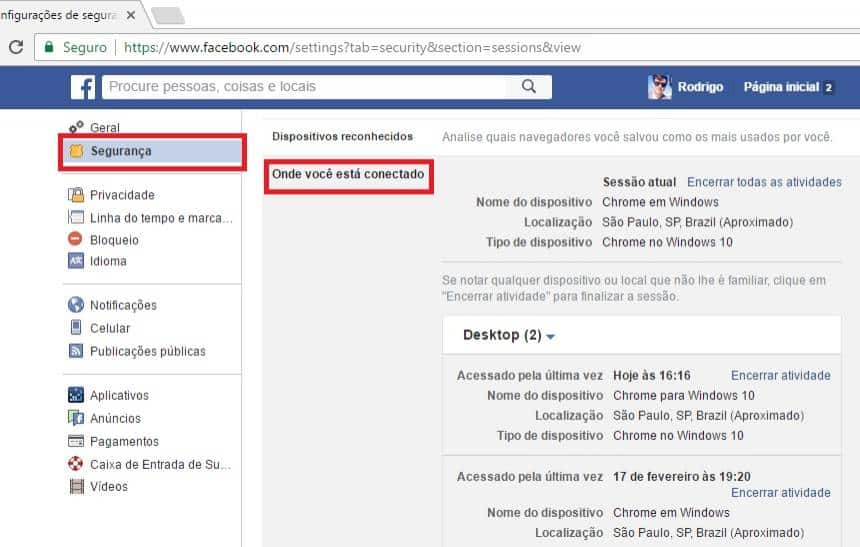
Task: Click the Publicações públicas feed icon
Action: [x=76, y=351]
